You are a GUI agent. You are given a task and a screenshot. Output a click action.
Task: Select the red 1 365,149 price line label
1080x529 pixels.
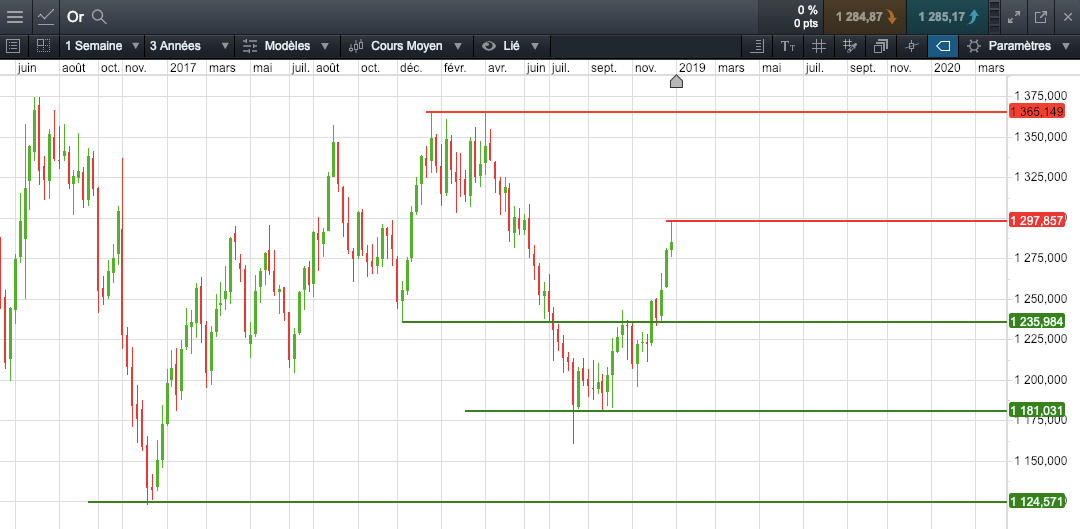1037,112
